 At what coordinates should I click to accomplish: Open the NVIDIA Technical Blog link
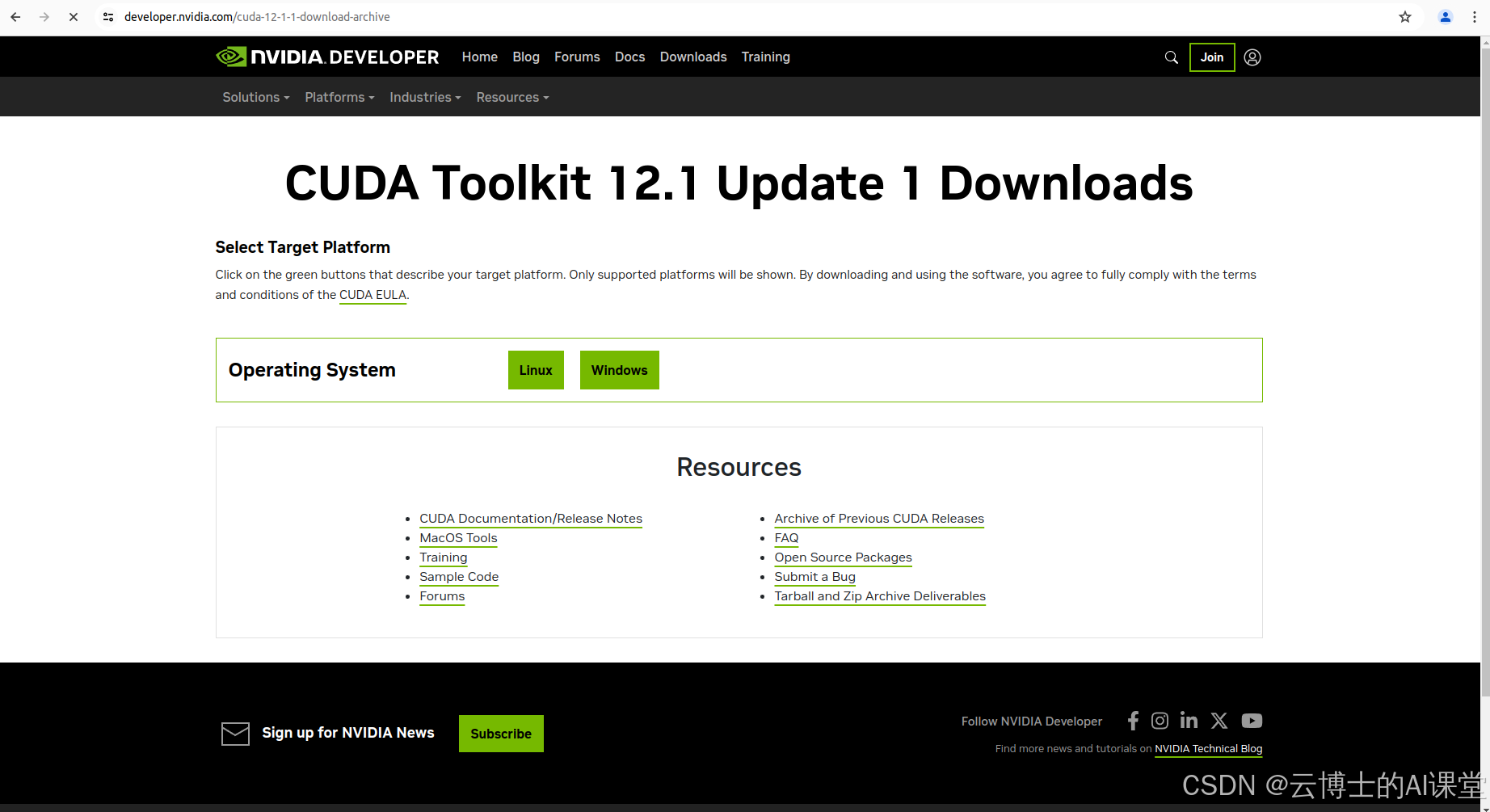[1208, 749]
